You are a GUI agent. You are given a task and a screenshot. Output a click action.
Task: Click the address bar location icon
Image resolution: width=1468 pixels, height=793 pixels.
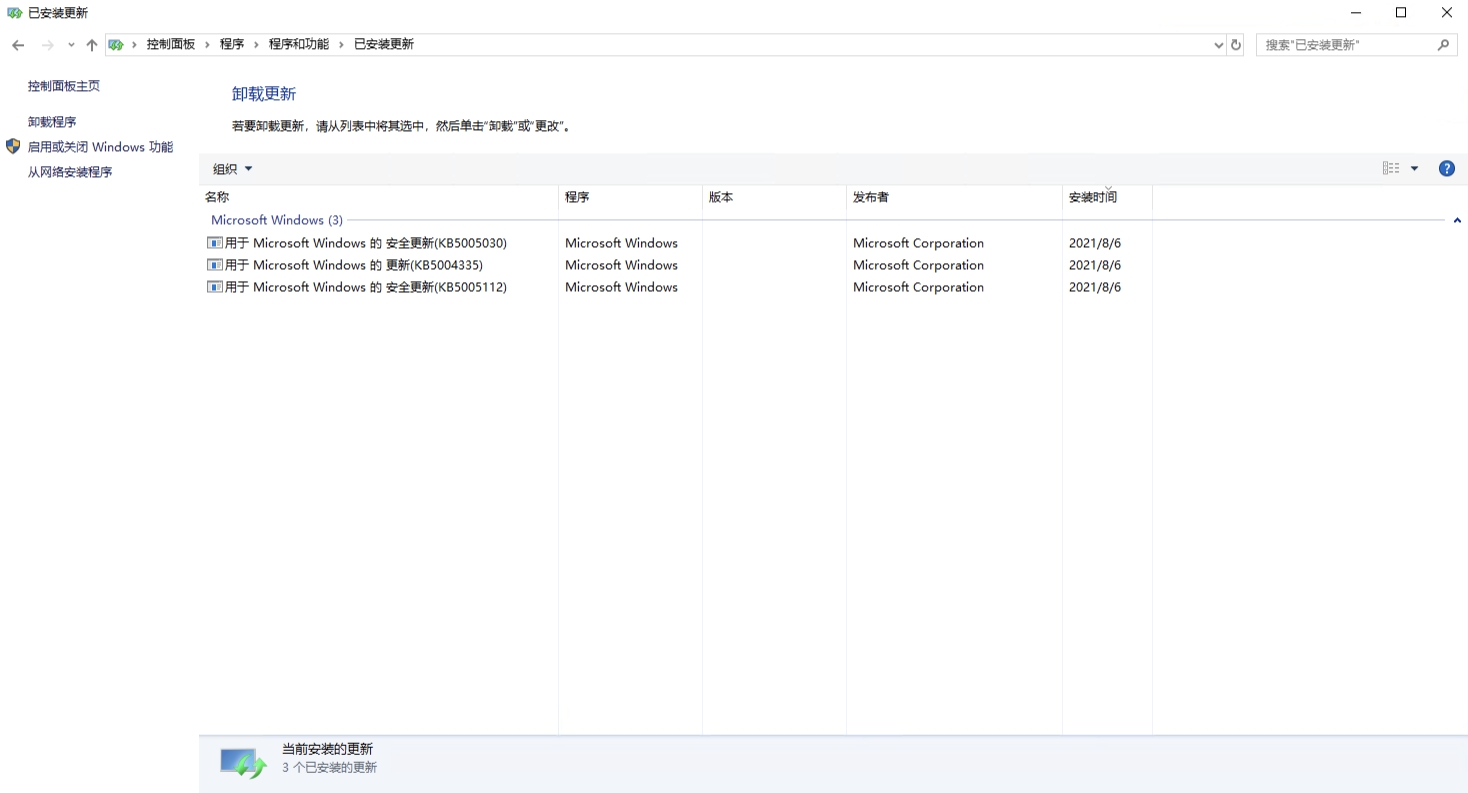116,44
